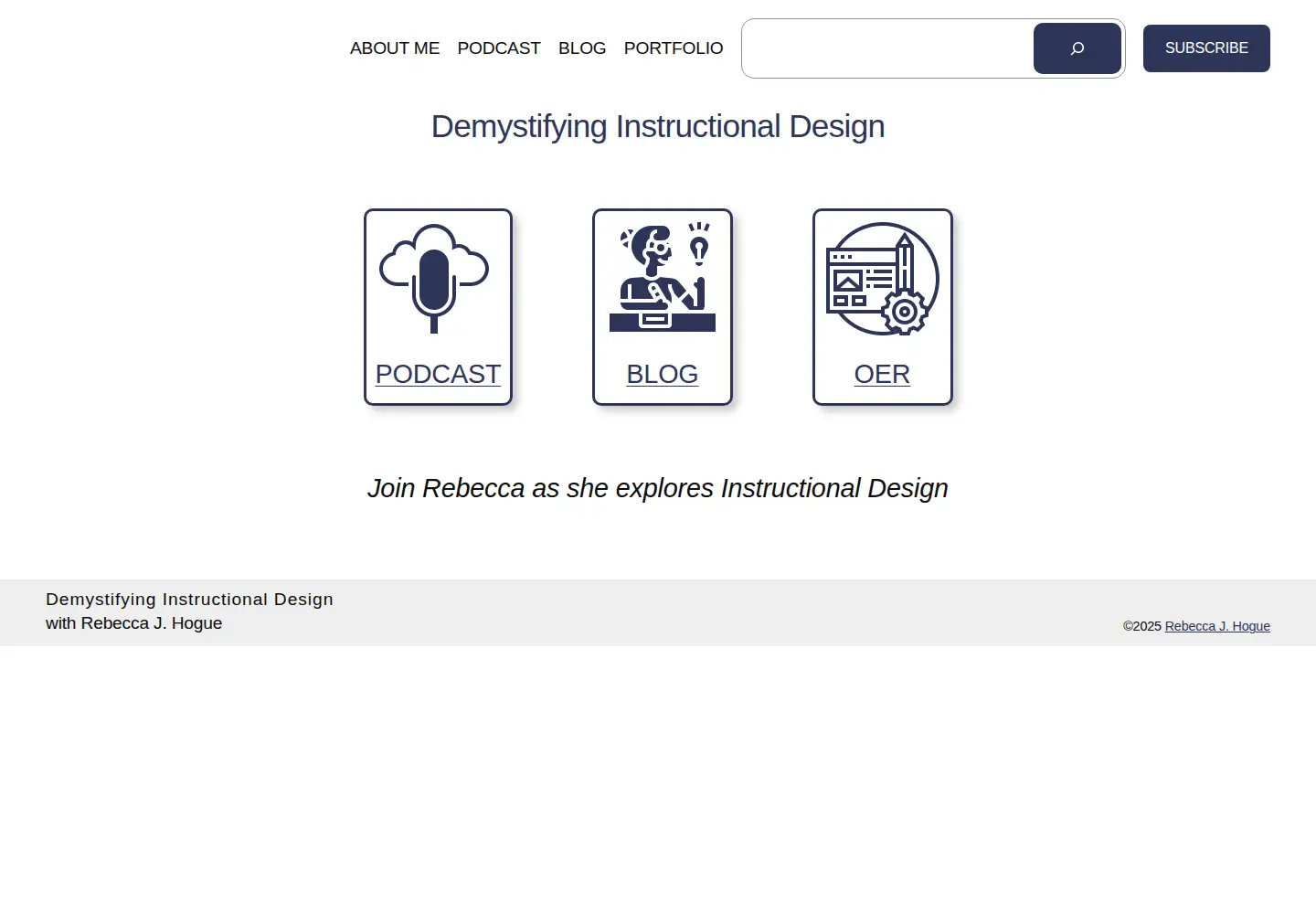Click the podcast microphone cloud icon
The height and width of the screenshot is (914, 1316).
click(x=434, y=279)
